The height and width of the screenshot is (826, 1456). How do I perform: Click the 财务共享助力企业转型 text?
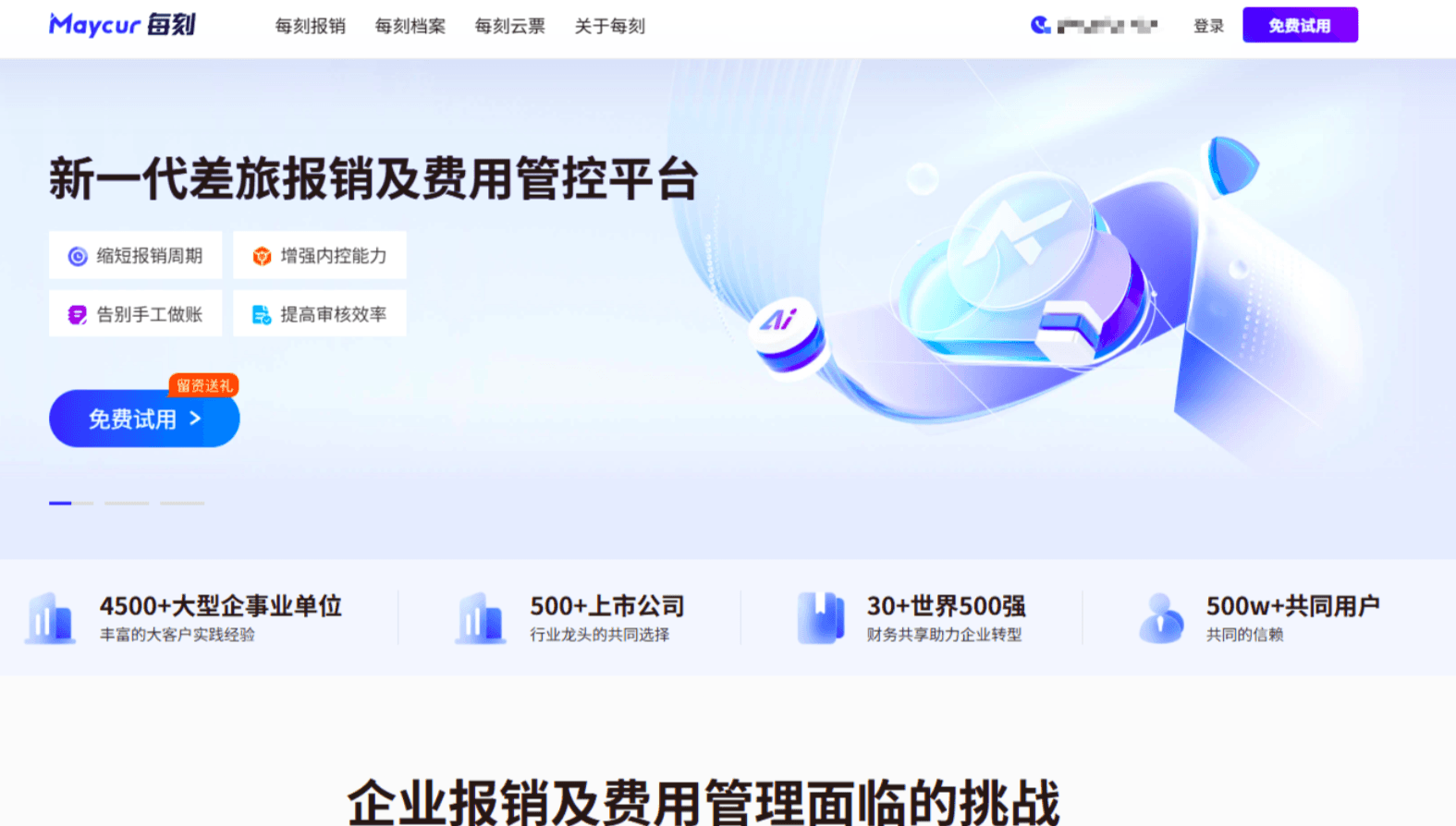[945, 635]
